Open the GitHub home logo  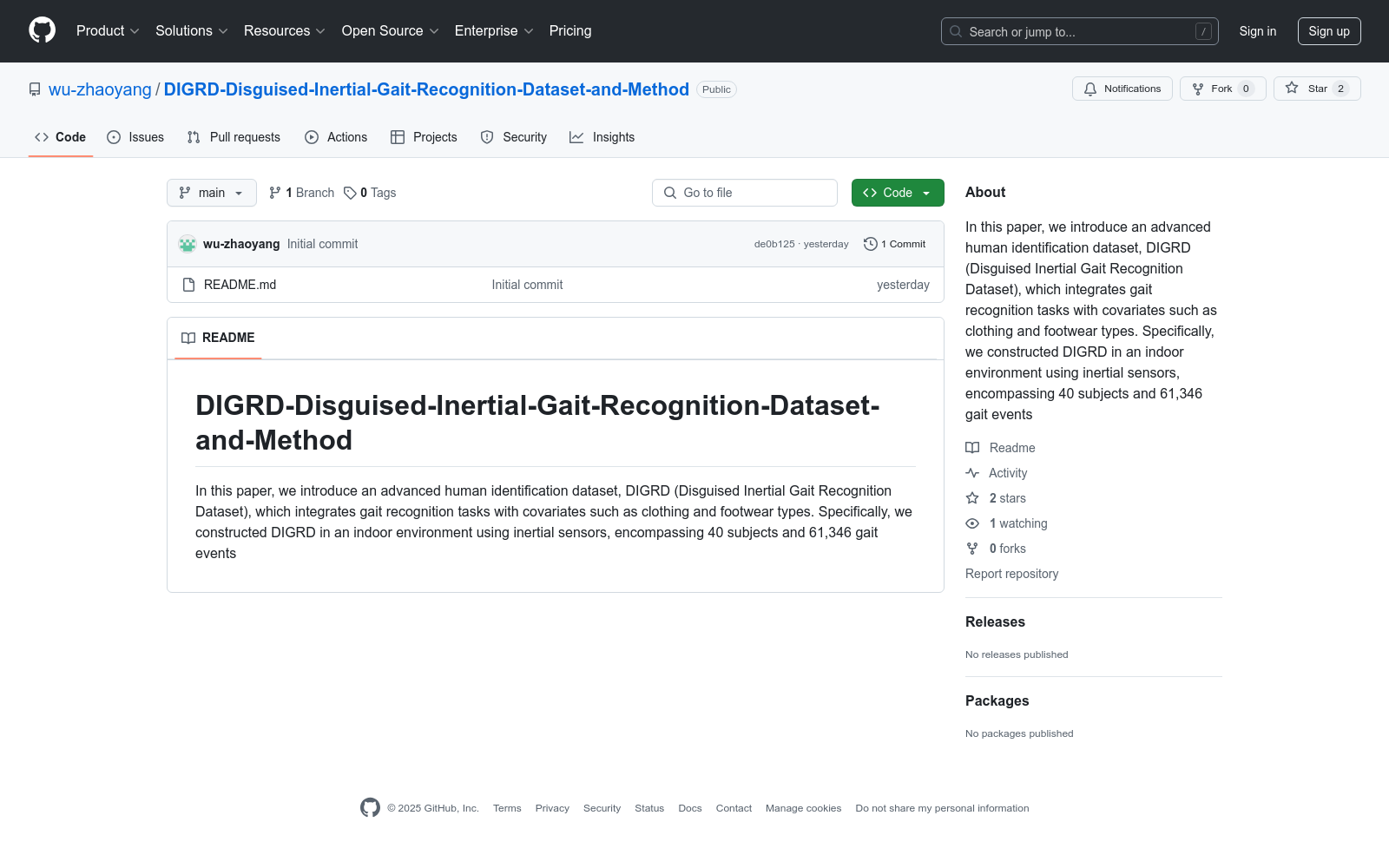pos(42,30)
